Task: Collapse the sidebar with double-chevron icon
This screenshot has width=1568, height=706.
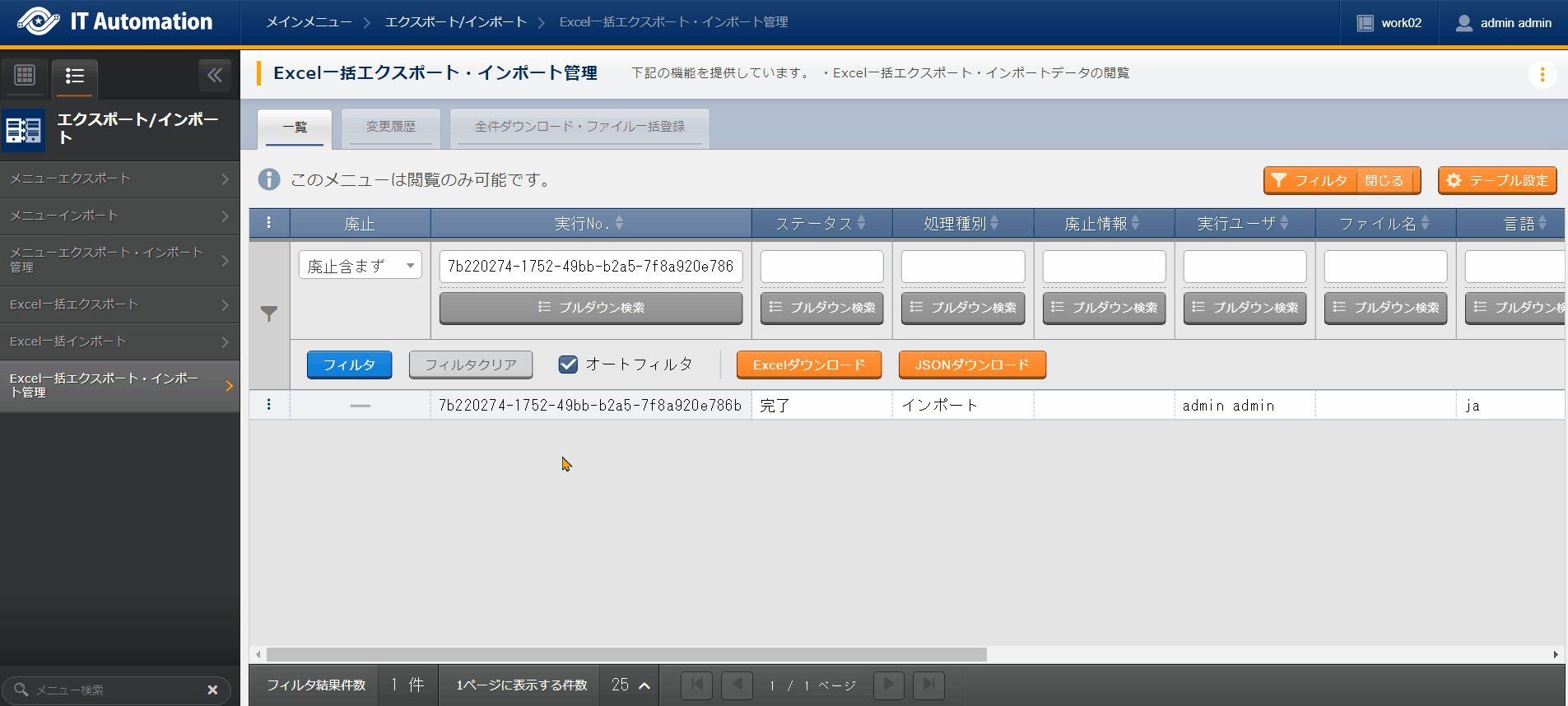Action: 215,76
